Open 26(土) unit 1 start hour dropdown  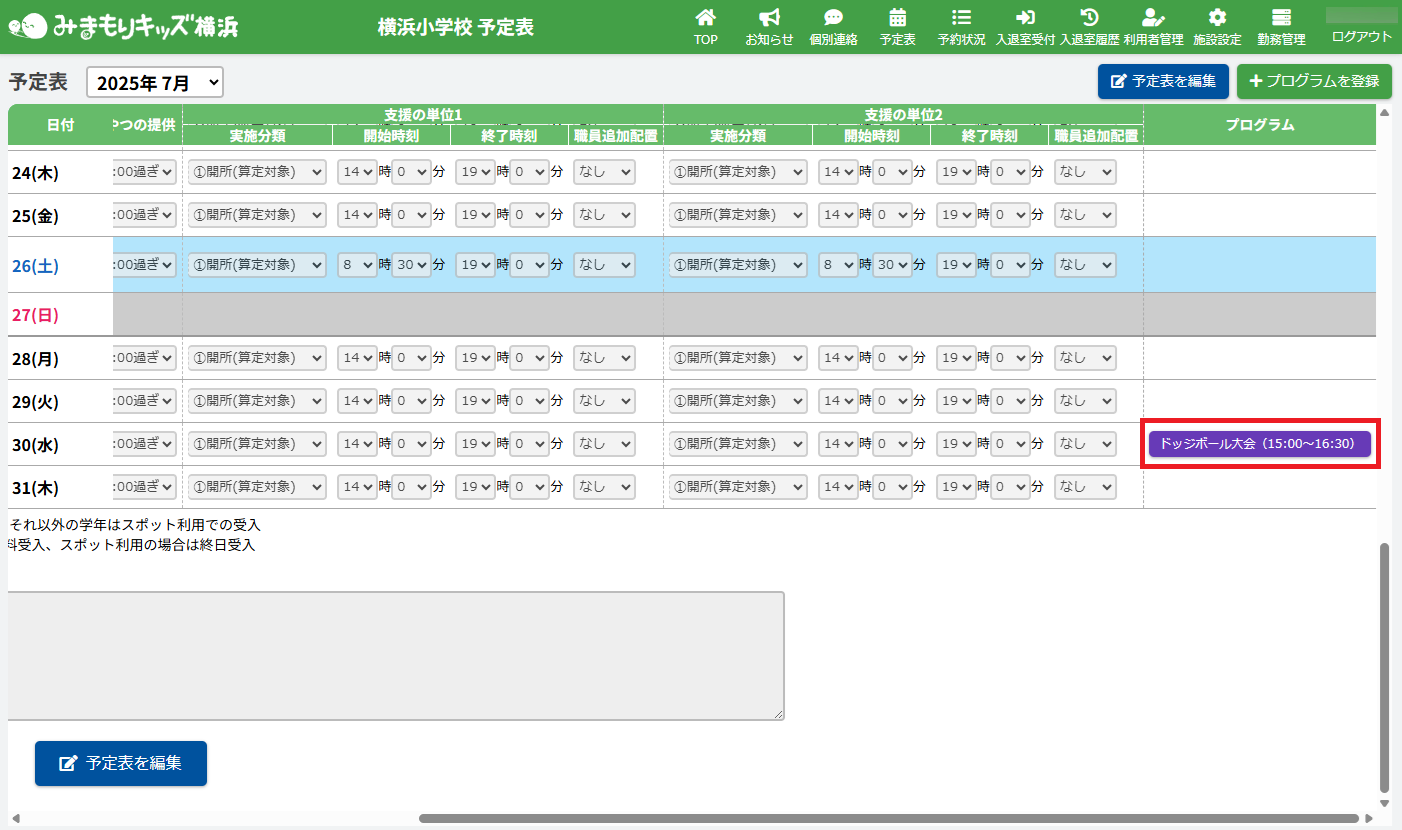coord(356,265)
